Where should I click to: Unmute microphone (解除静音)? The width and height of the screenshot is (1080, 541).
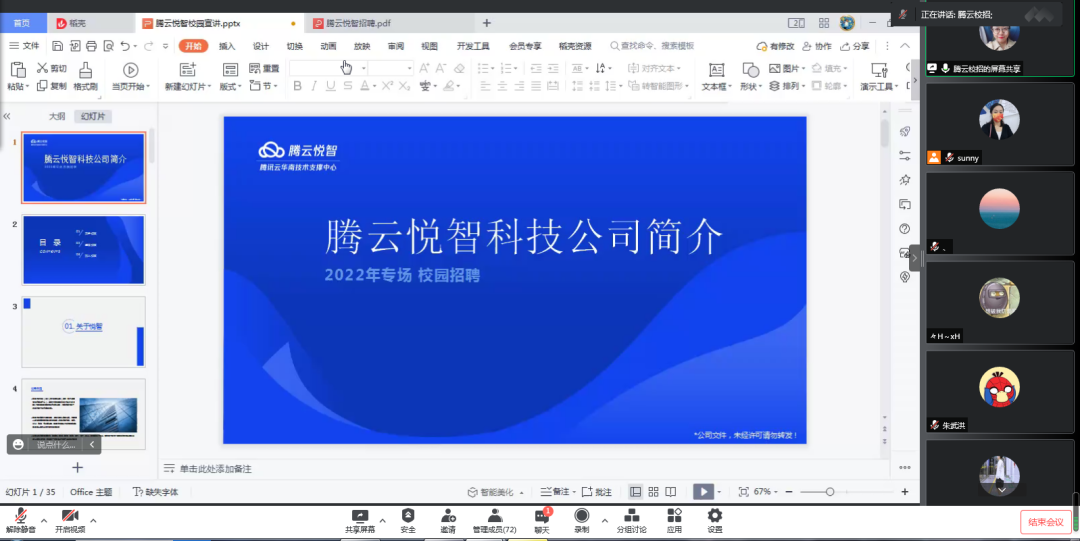click(21, 521)
